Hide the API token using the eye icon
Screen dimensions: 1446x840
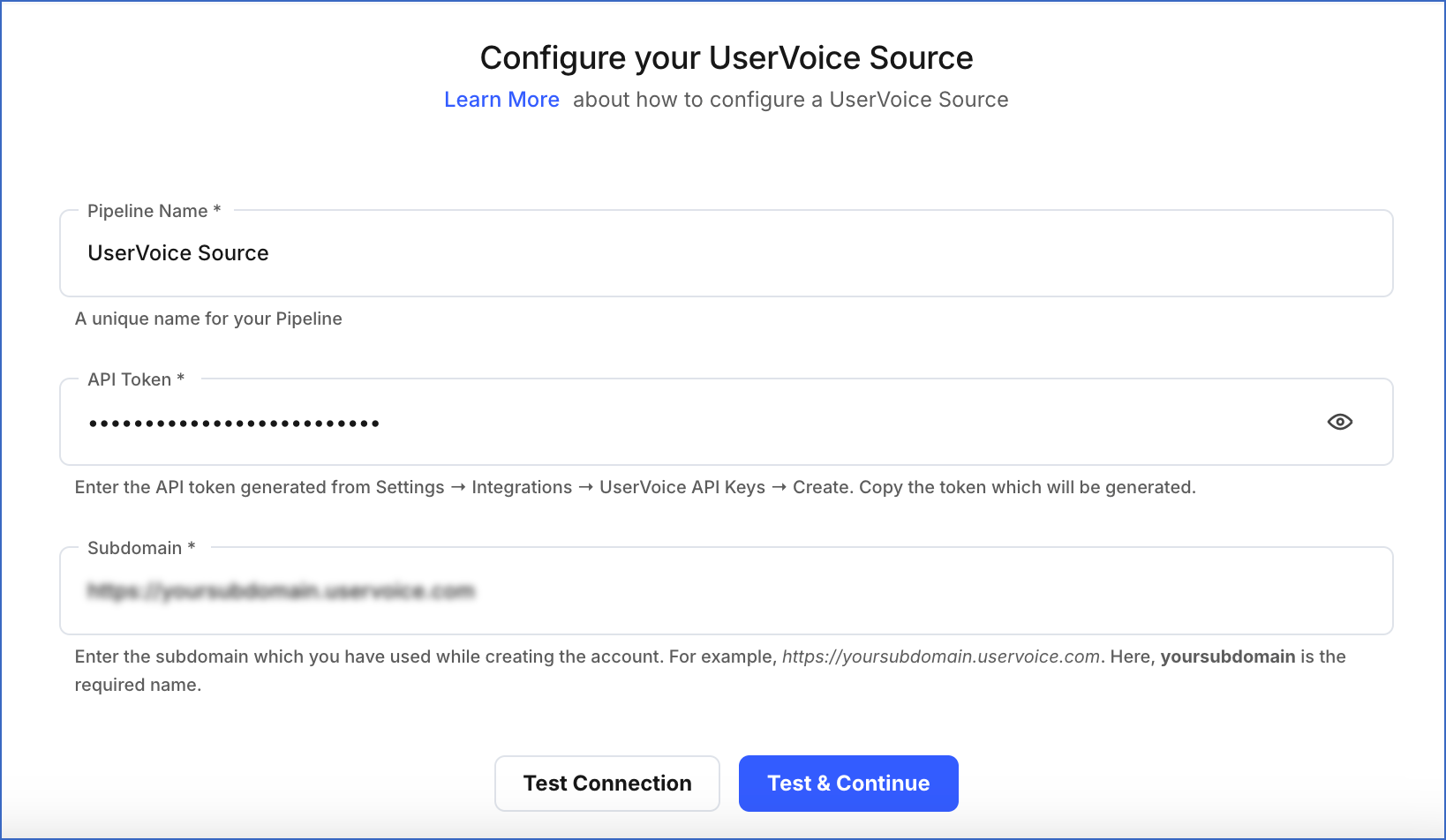[1339, 422]
